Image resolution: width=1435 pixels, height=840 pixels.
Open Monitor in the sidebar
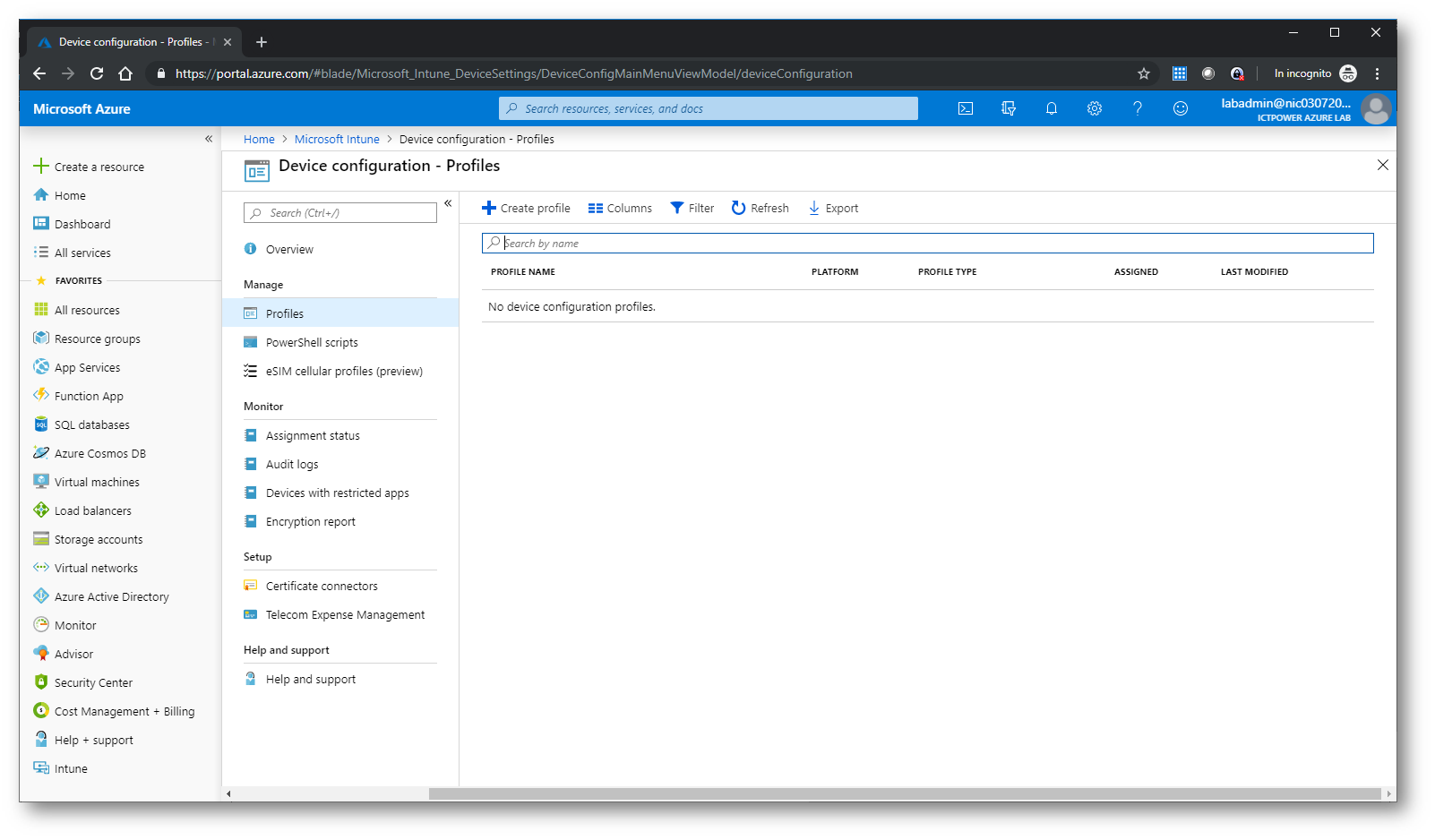click(x=75, y=625)
